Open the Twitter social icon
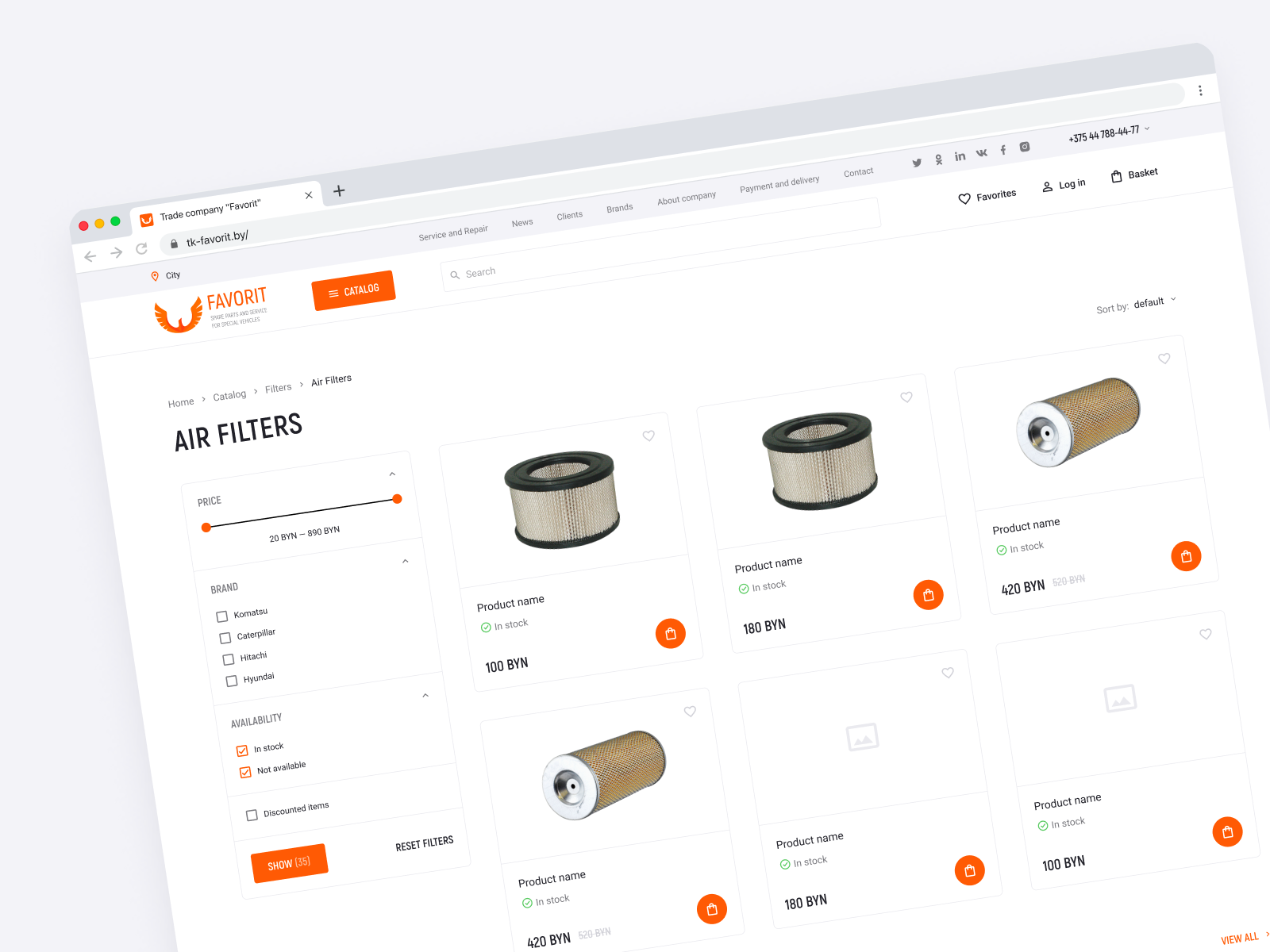The width and height of the screenshot is (1270, 952). pos(917,163)
